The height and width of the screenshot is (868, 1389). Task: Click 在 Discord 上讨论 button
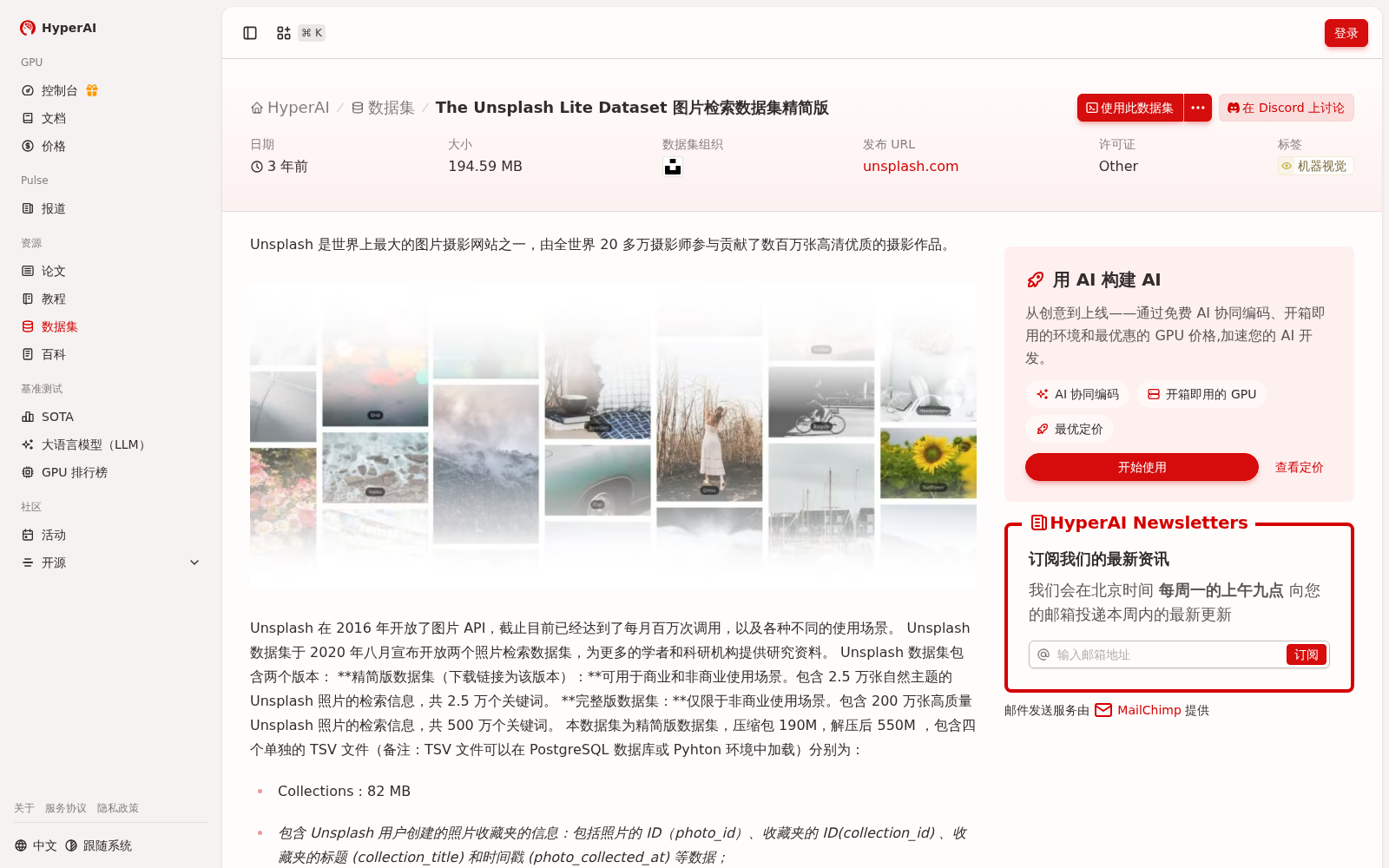pyautogui.click(x=1286, y=108)
